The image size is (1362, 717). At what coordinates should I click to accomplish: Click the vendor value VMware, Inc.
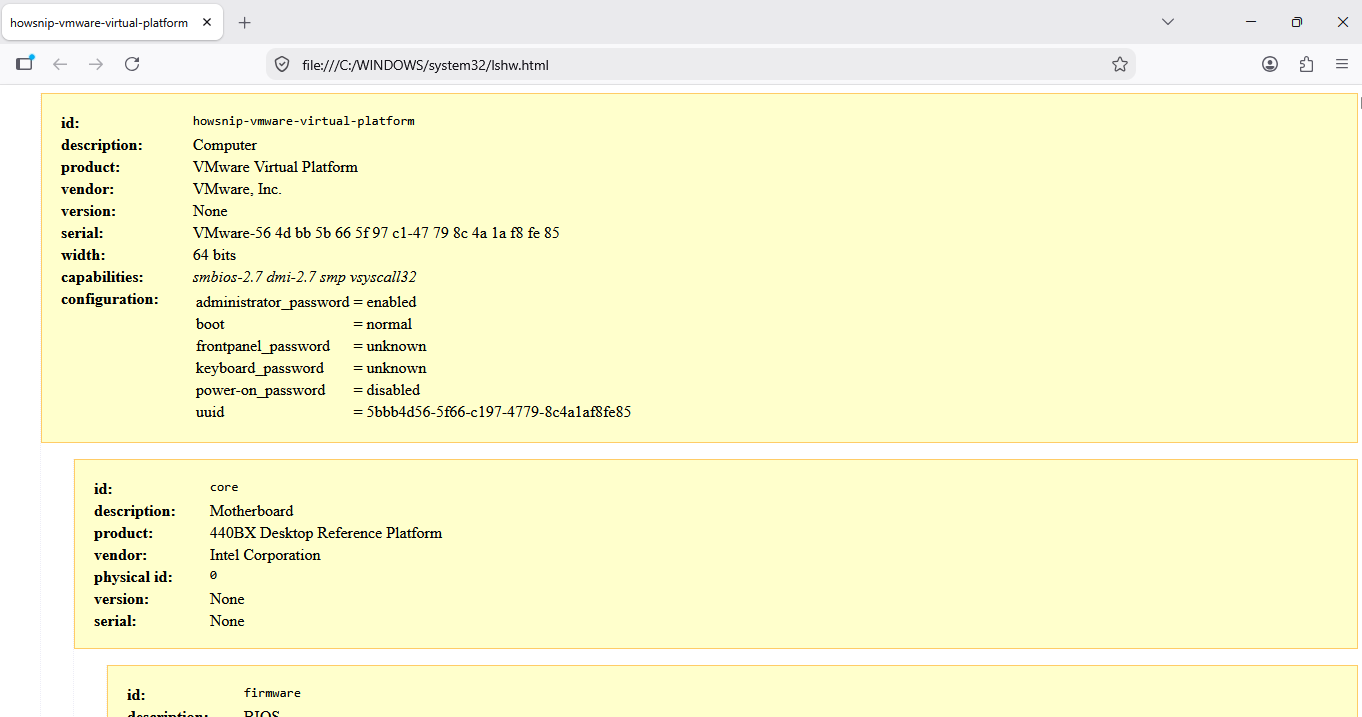237,189
